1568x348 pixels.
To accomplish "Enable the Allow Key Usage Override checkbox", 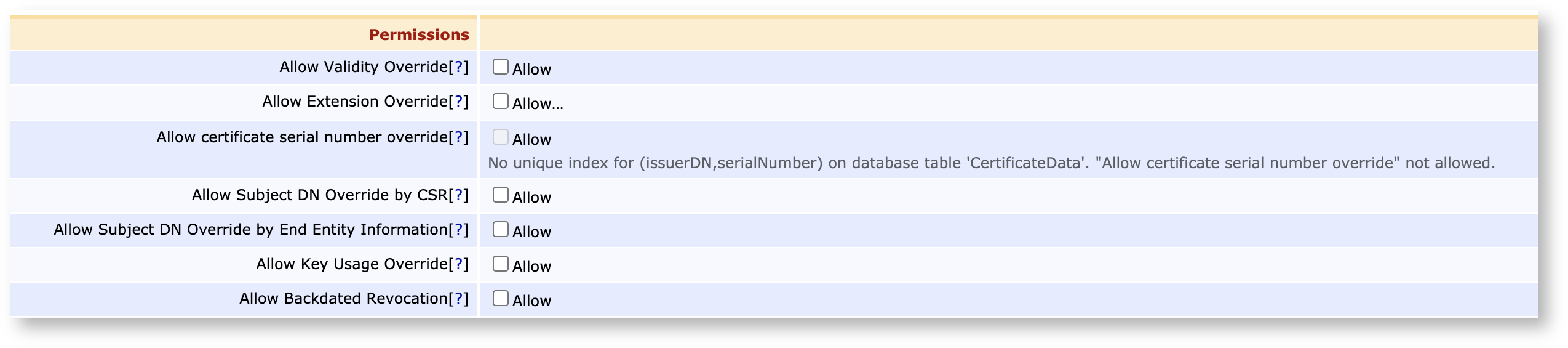I will click(500, 264).
